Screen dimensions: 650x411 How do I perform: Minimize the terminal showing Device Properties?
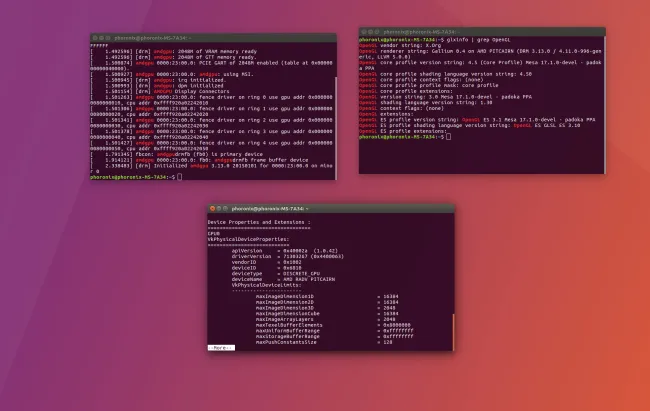point(219,208)
